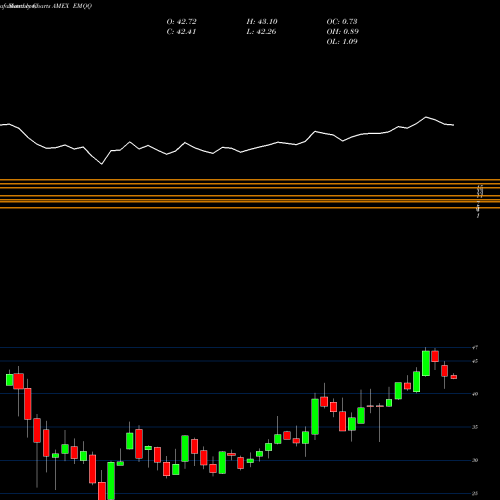Click the '47' price axis label
This screenshot has width=500, height=500.
[x=475, y=348]
